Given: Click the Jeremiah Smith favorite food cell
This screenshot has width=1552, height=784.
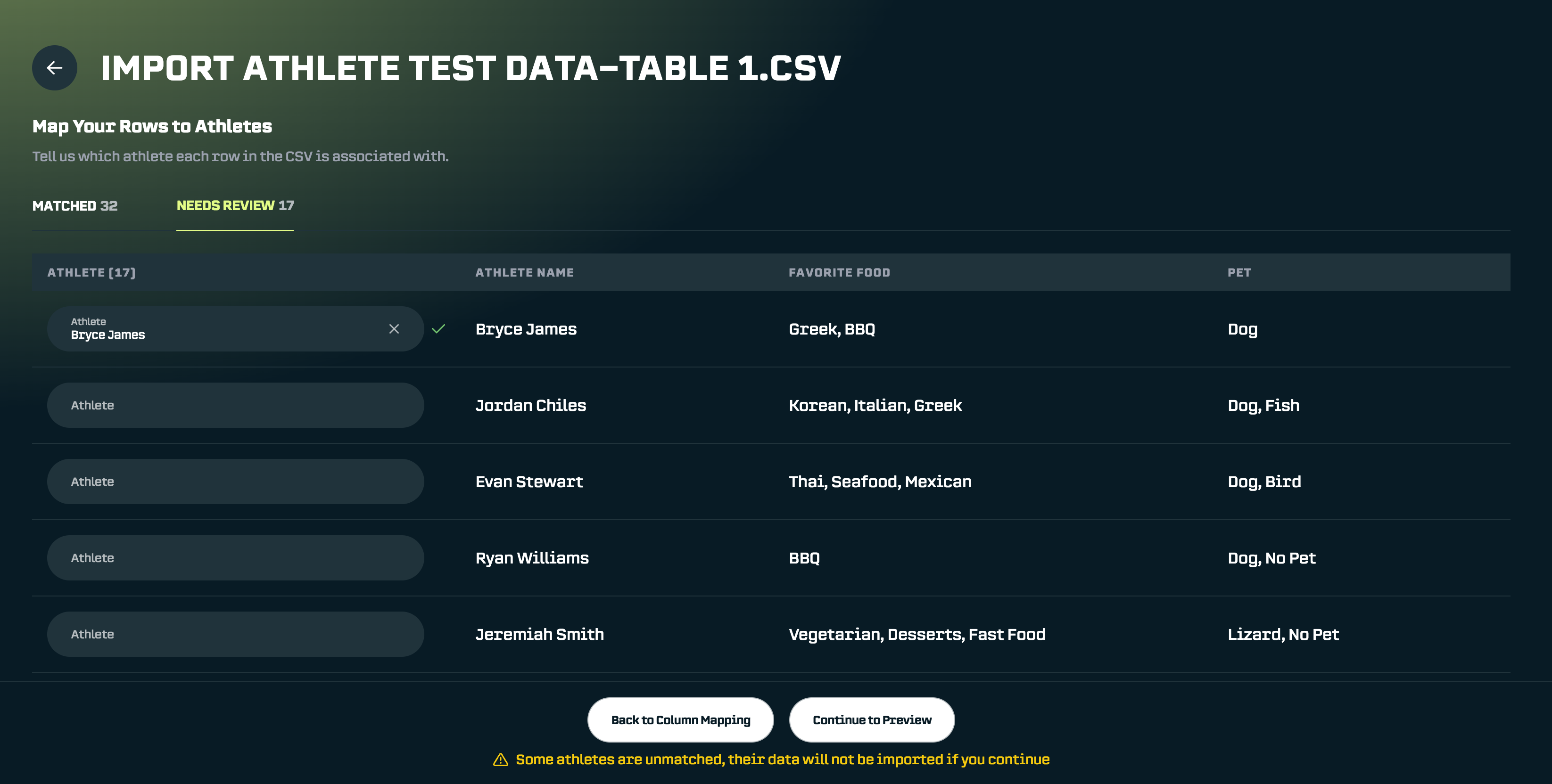Looking at the screenshot, I should point(917,634).
